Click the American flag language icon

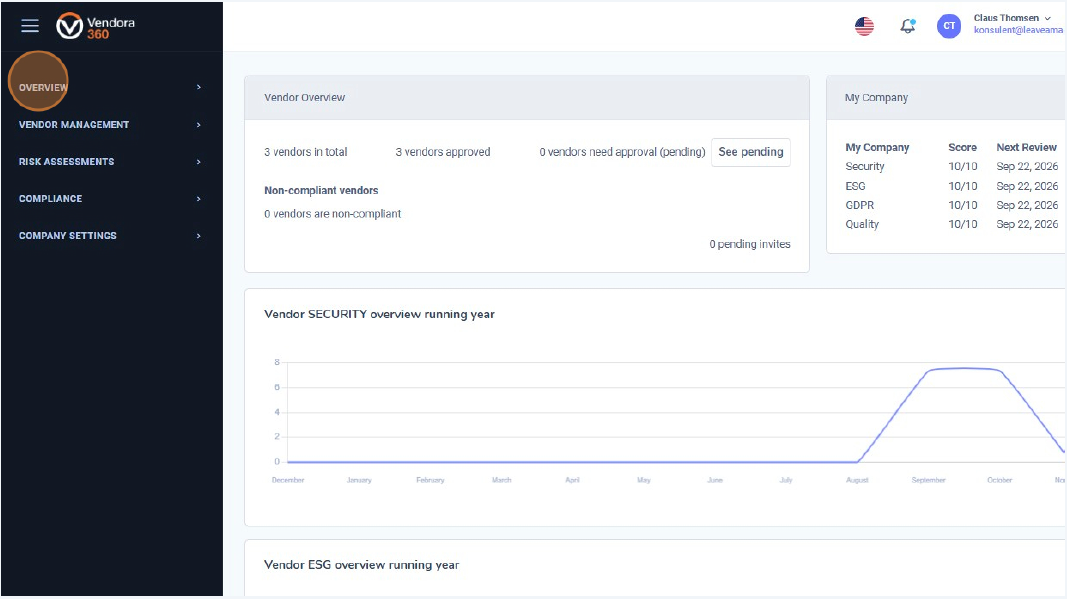coord(864,25)
